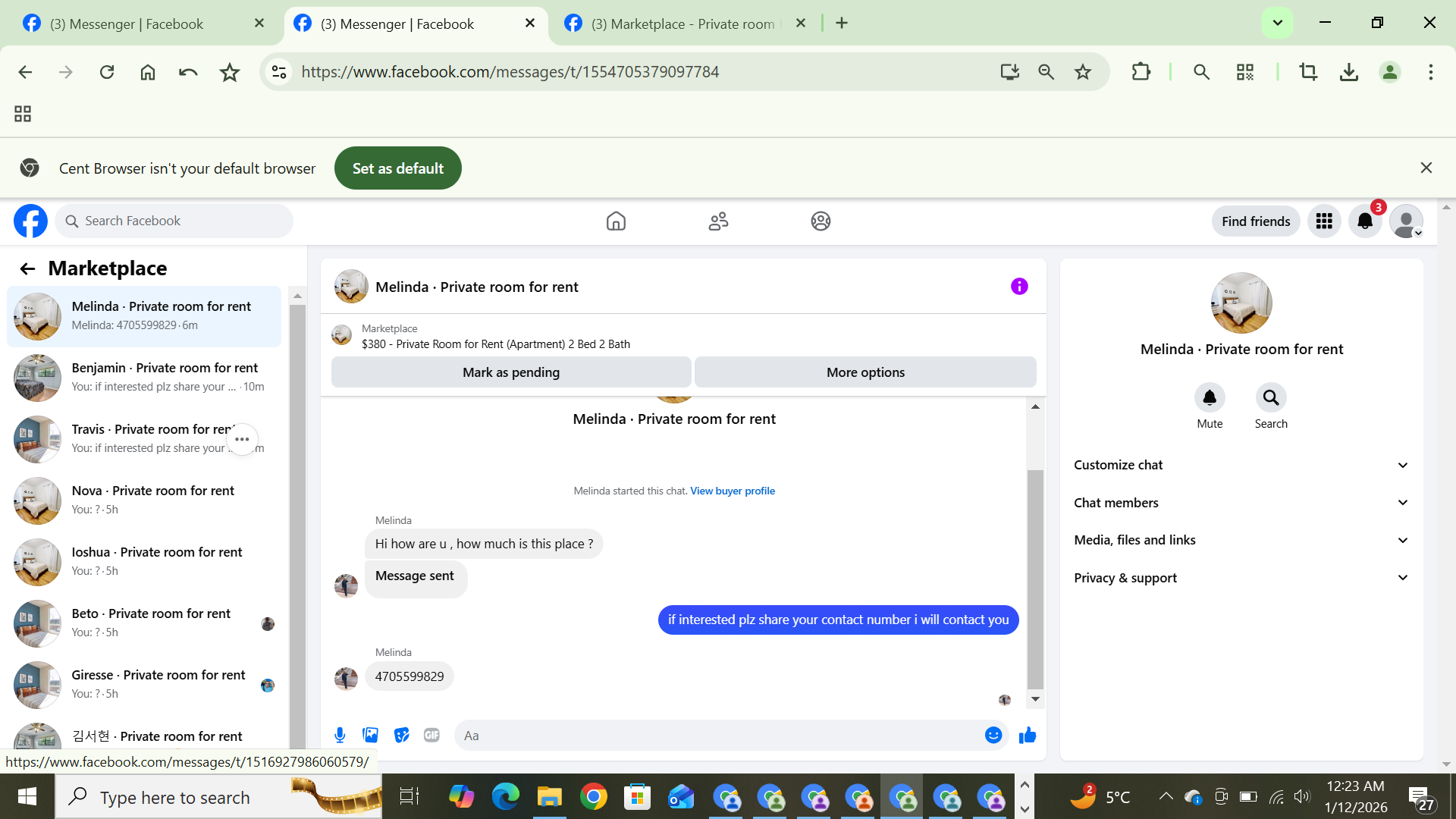This screenshot has height=819, width=1456.
Task: Open Beto Private room for rent chat
Action: click(144, 623)
